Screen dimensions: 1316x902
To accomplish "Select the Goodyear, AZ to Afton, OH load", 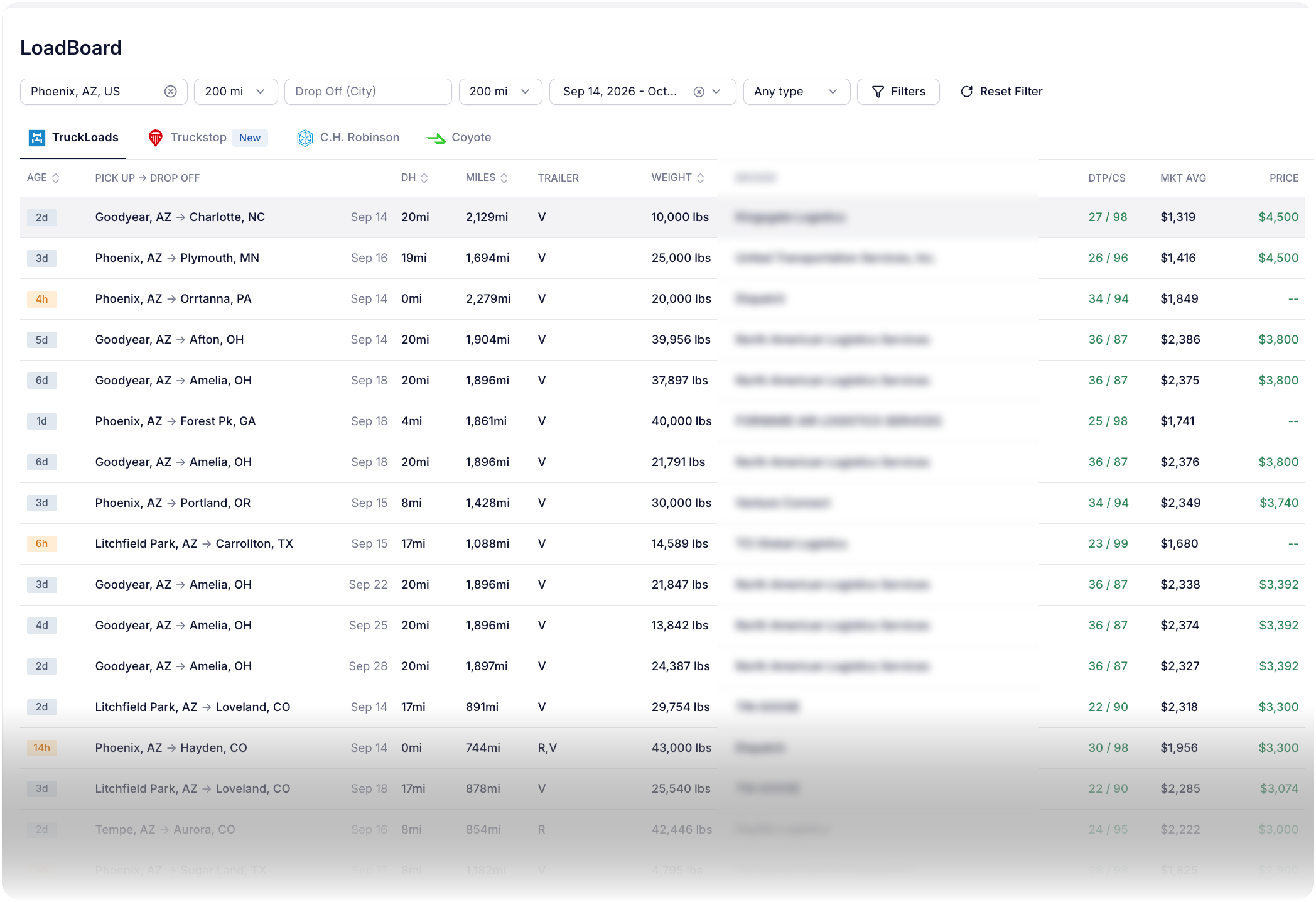I will coord(662,340).
